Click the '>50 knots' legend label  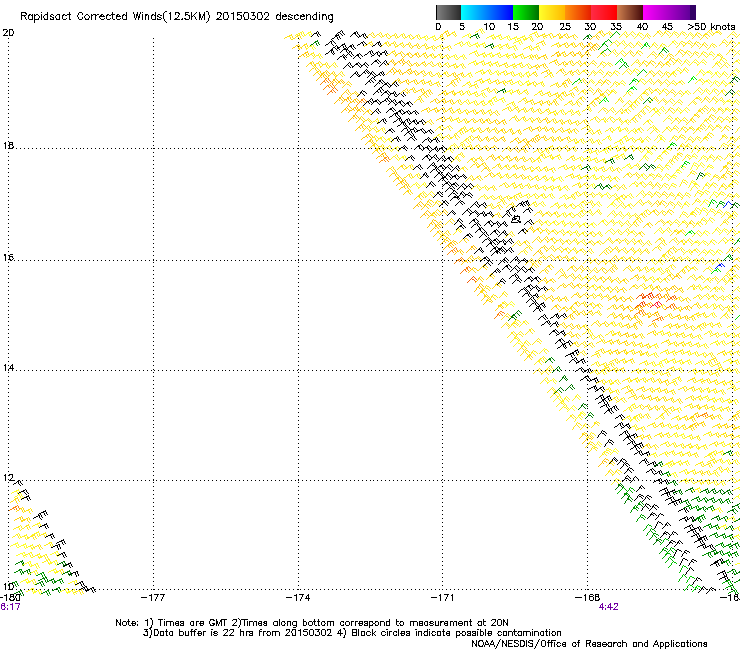(711, 27)
